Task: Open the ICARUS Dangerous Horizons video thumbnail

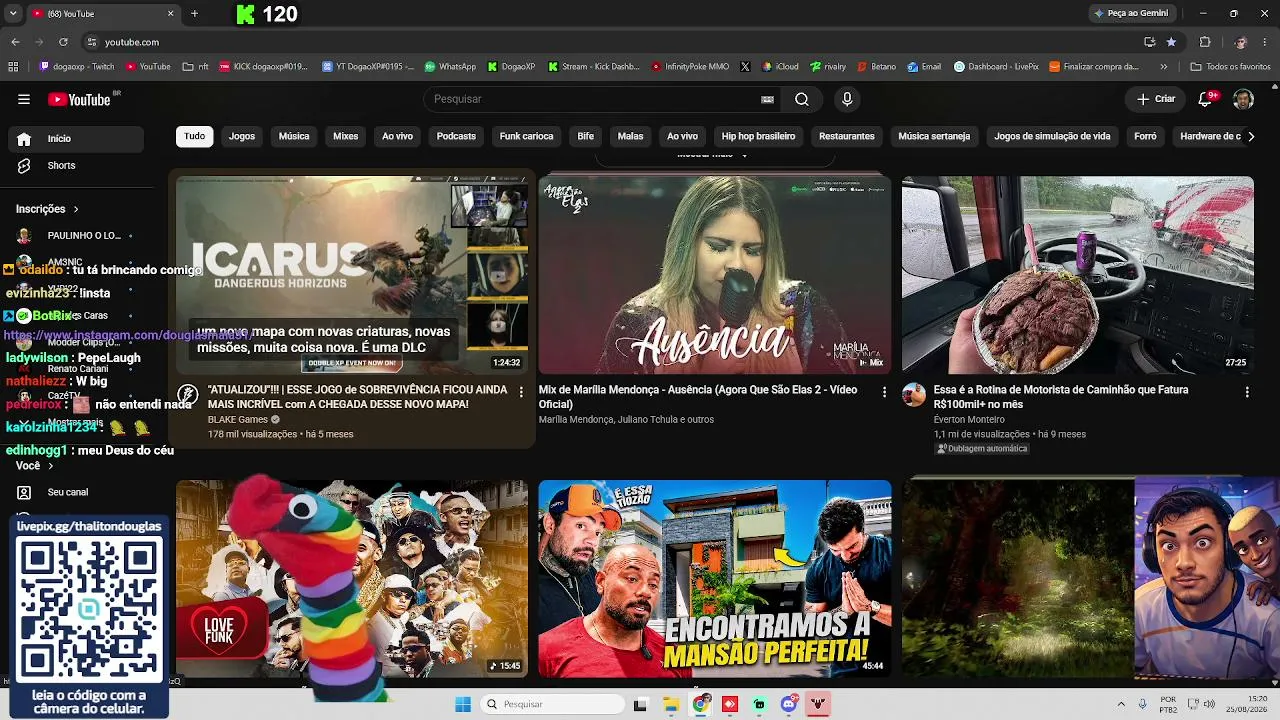Action: click(352, 275)
